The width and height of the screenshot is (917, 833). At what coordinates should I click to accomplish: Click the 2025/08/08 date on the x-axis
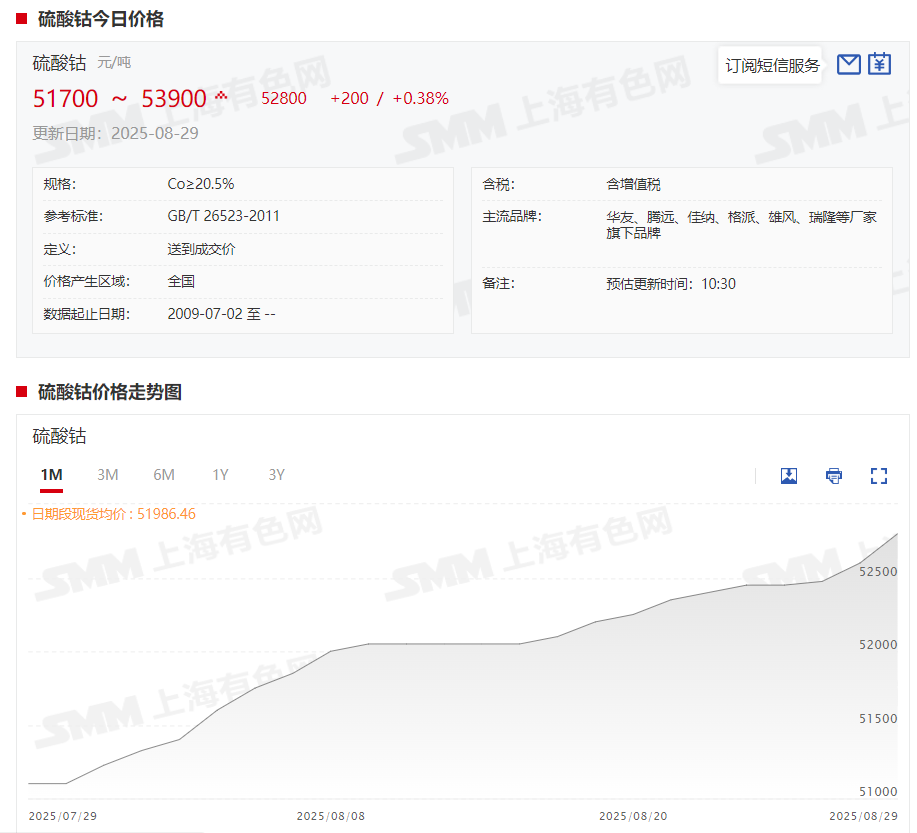point(331,816)
